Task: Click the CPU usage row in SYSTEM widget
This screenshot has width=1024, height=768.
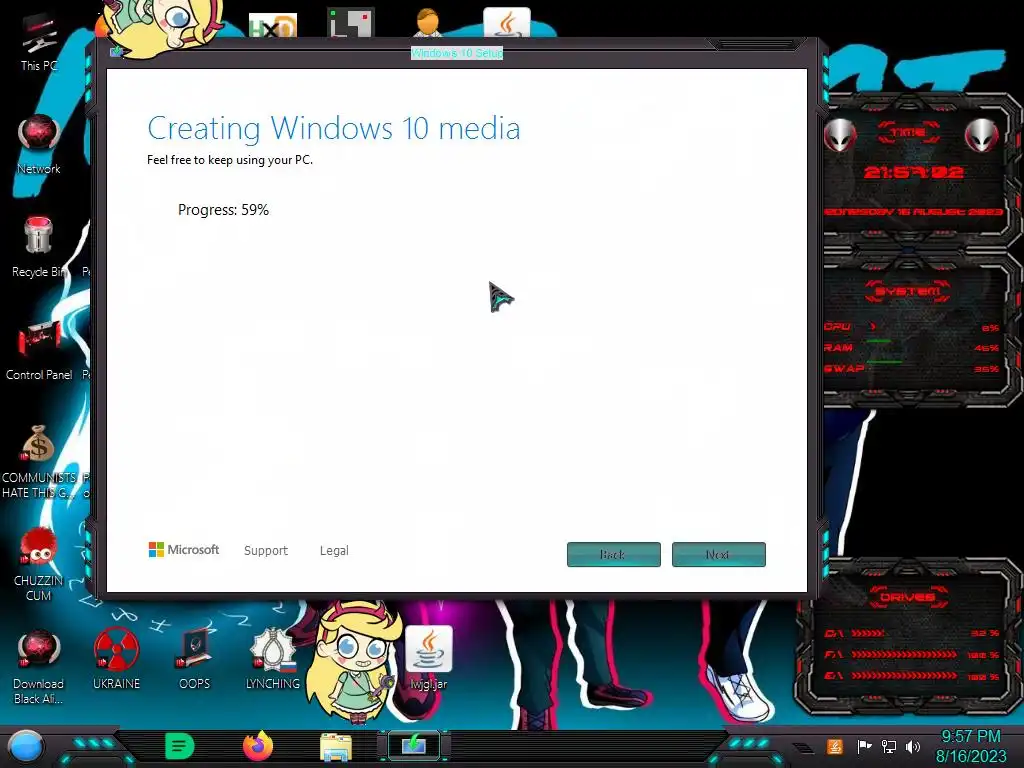Action: pyautogui.click(x=912, y=327)
